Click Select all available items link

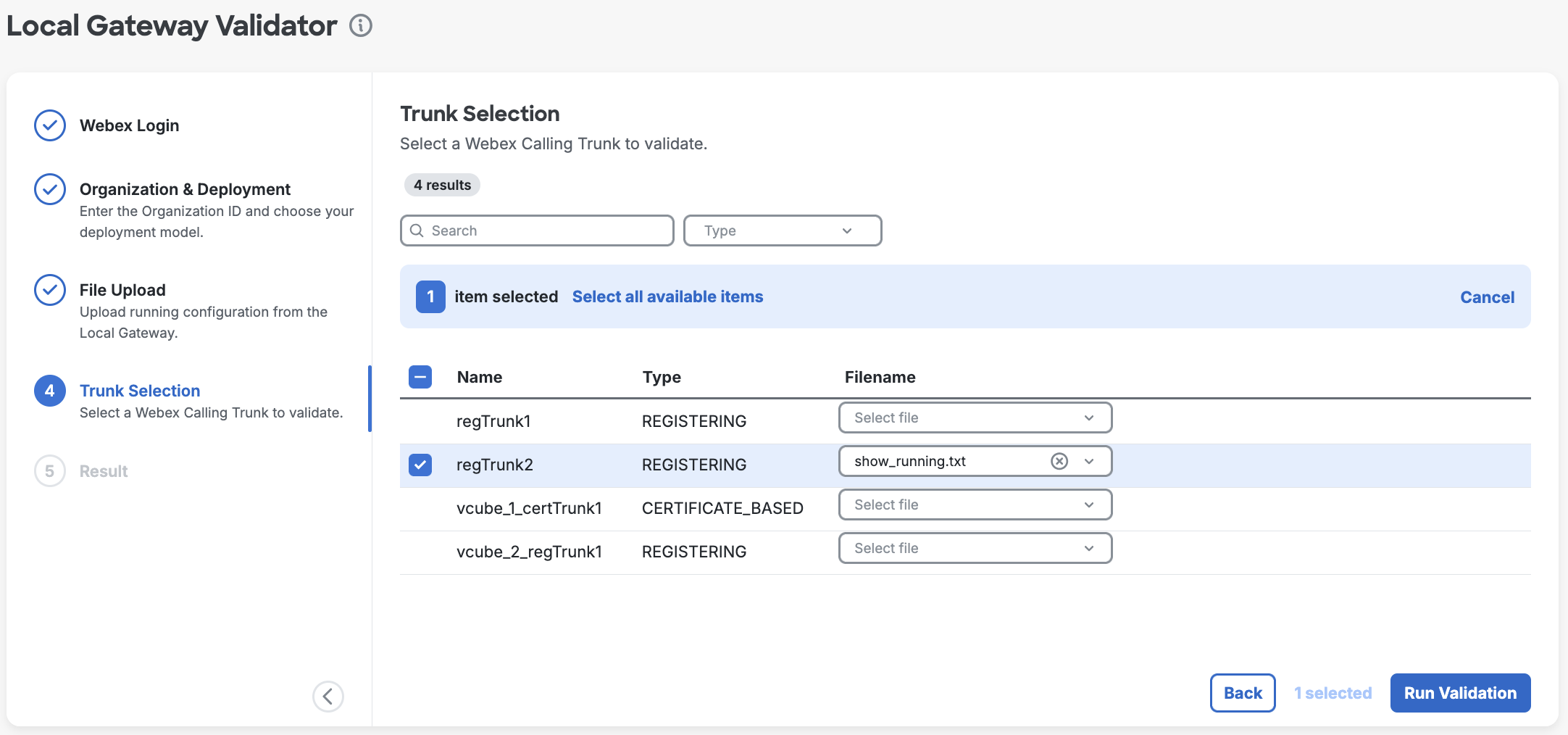pyautogui.click(x=667, y=296)
